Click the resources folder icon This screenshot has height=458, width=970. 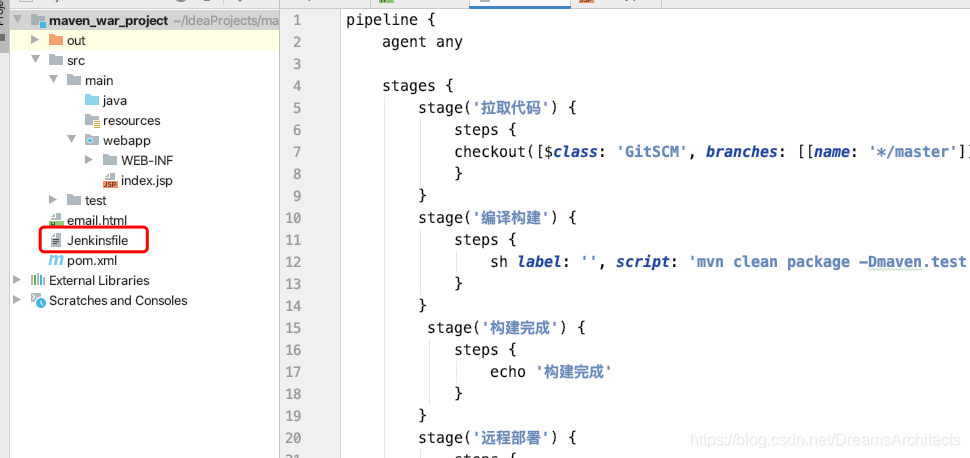tap(92, 120)
